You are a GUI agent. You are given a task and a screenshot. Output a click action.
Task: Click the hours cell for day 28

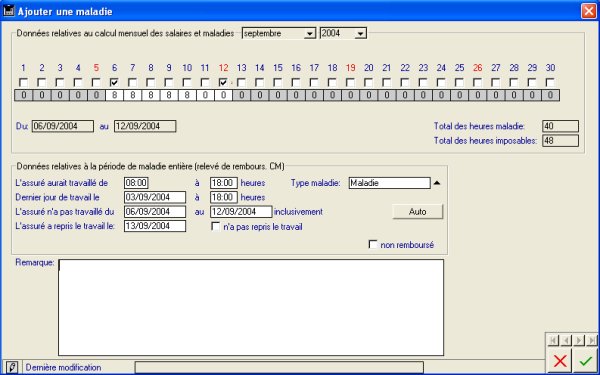[x=514, y=95]
